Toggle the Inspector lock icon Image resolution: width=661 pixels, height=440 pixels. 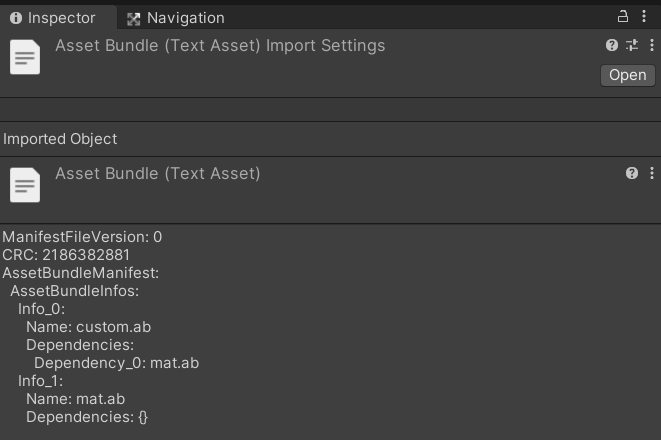coord(623,17)
